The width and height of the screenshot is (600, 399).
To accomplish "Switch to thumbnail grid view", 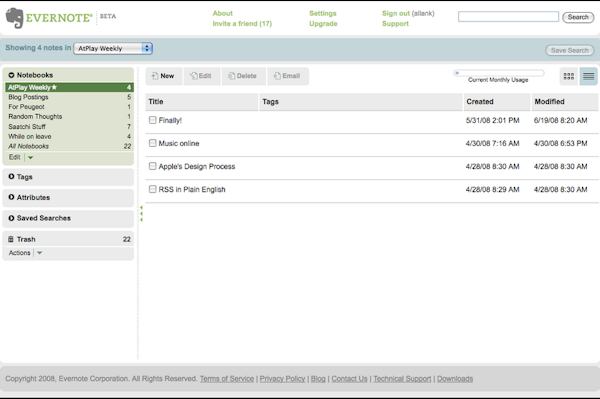I will (x=569, y=76).
